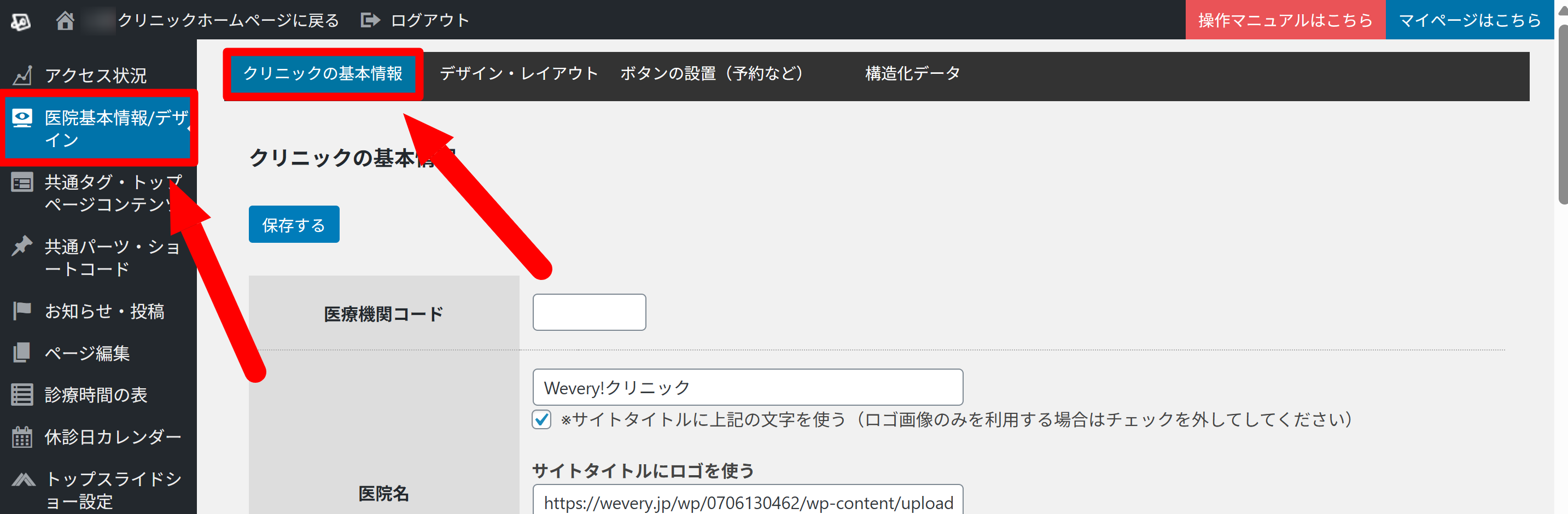Click the 共通タグ・トップページコンテンツ sidebar icon

click(22, 183)
